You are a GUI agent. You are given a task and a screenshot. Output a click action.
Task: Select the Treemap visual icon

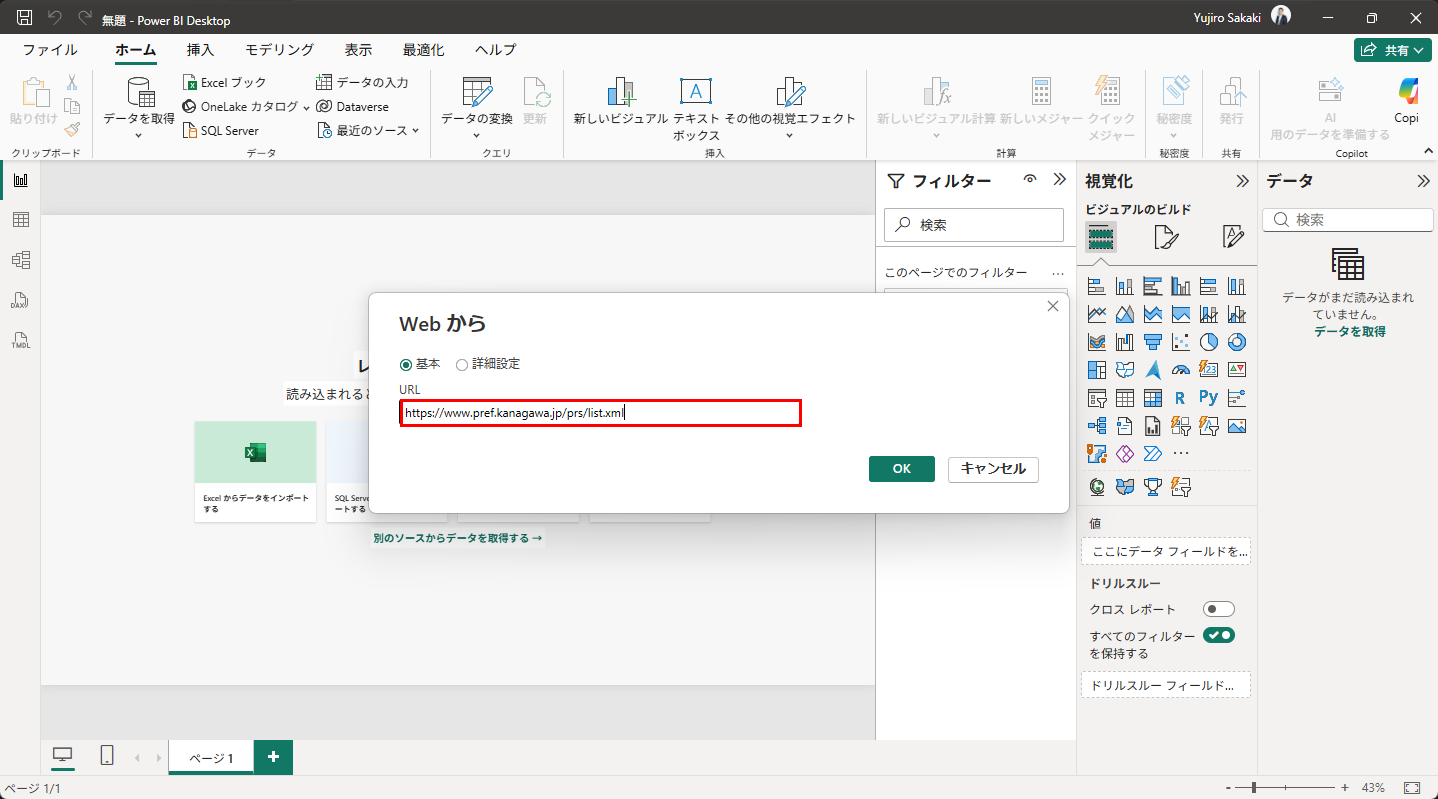[1096, 370]
